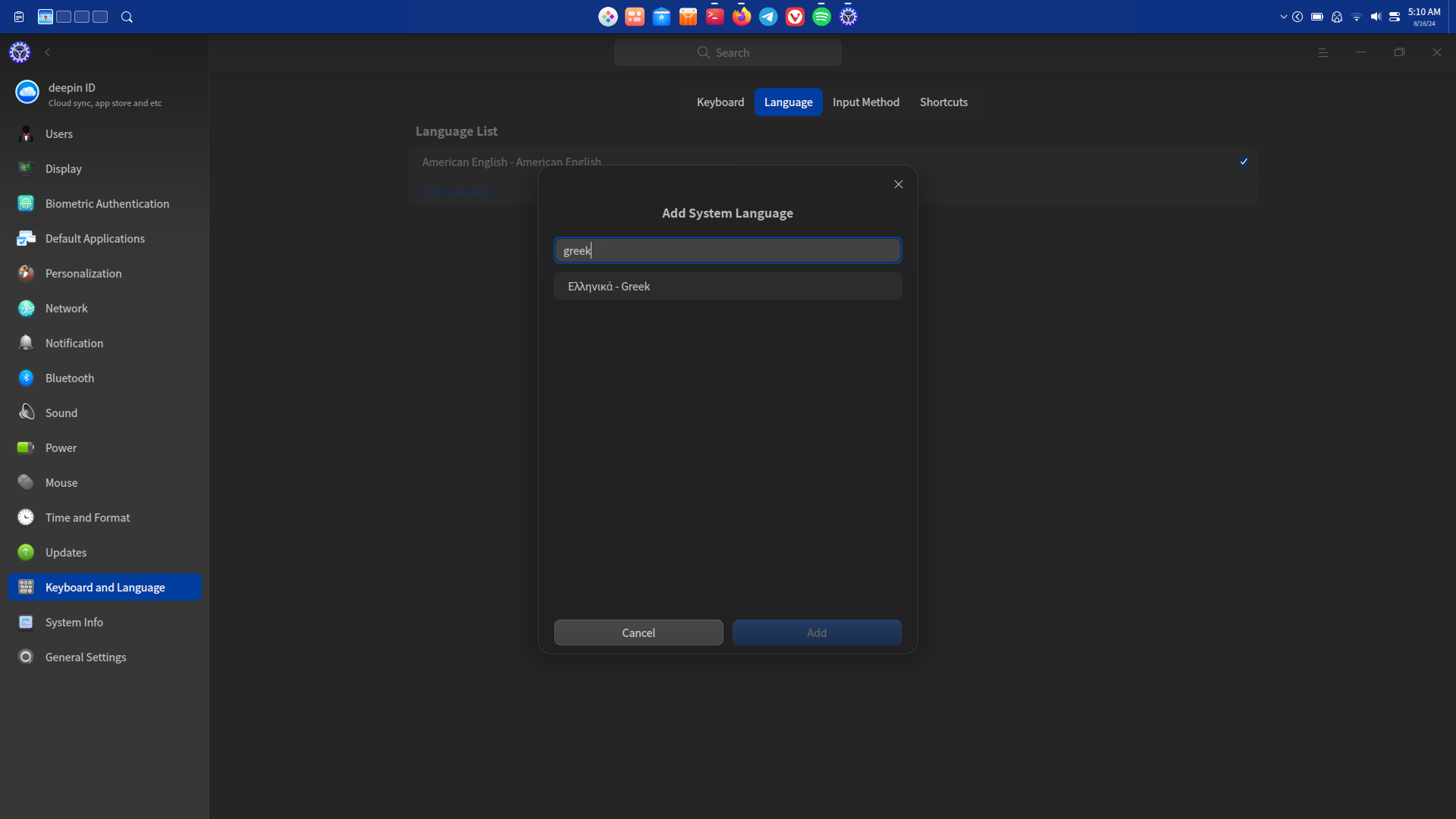Click the Add button in the dialog
Viewport: 1456px width, 819px height.
pos(817,632)
